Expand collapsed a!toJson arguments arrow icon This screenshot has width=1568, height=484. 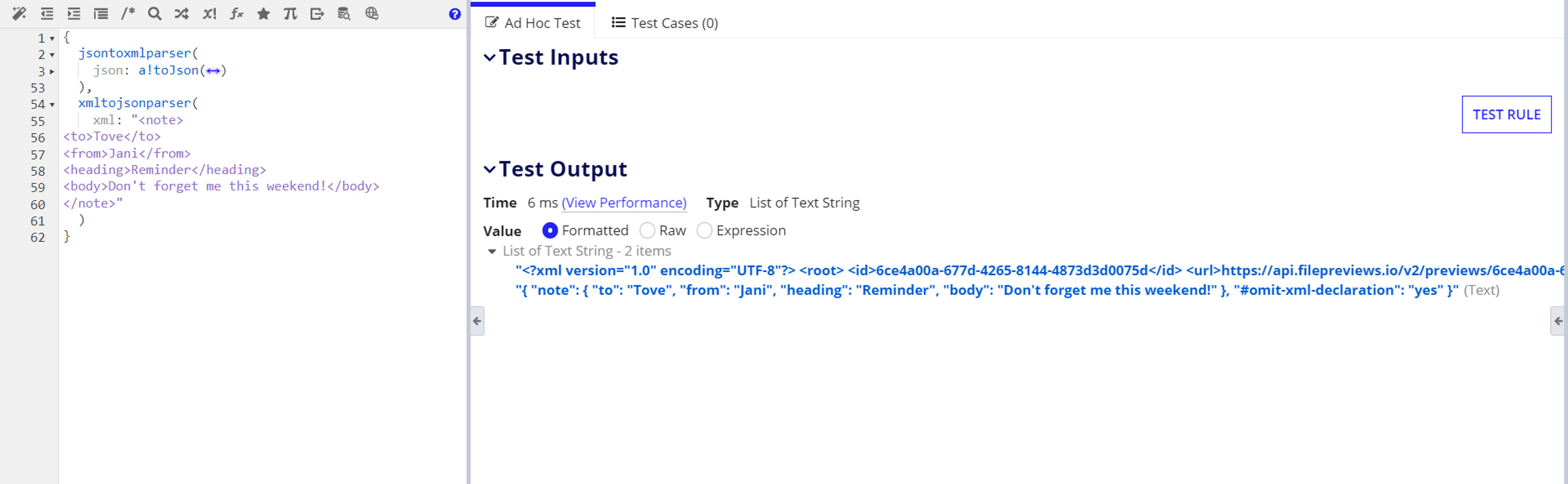(x=213, y=71)
